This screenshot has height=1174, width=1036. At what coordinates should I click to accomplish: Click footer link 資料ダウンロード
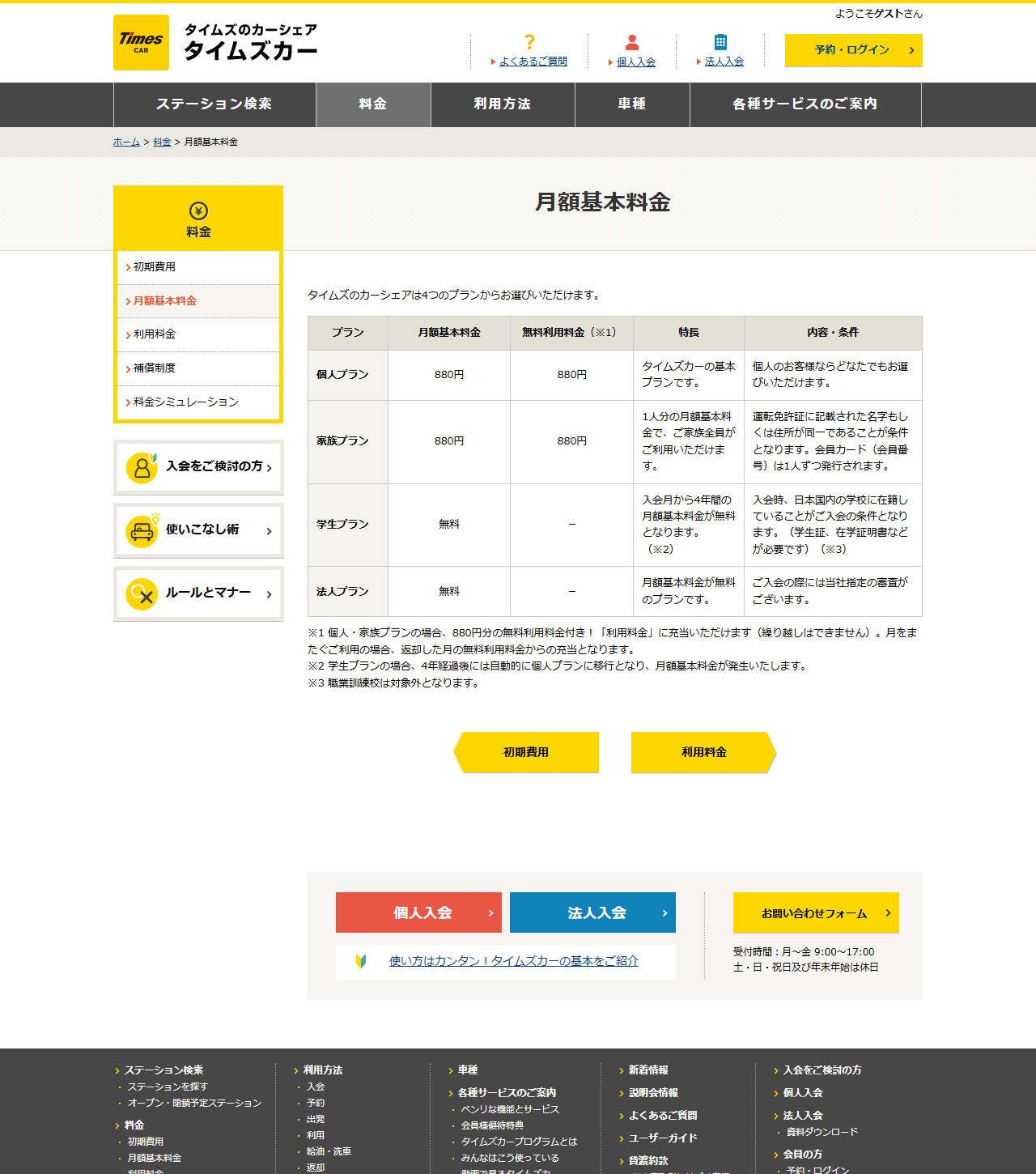822,1132
